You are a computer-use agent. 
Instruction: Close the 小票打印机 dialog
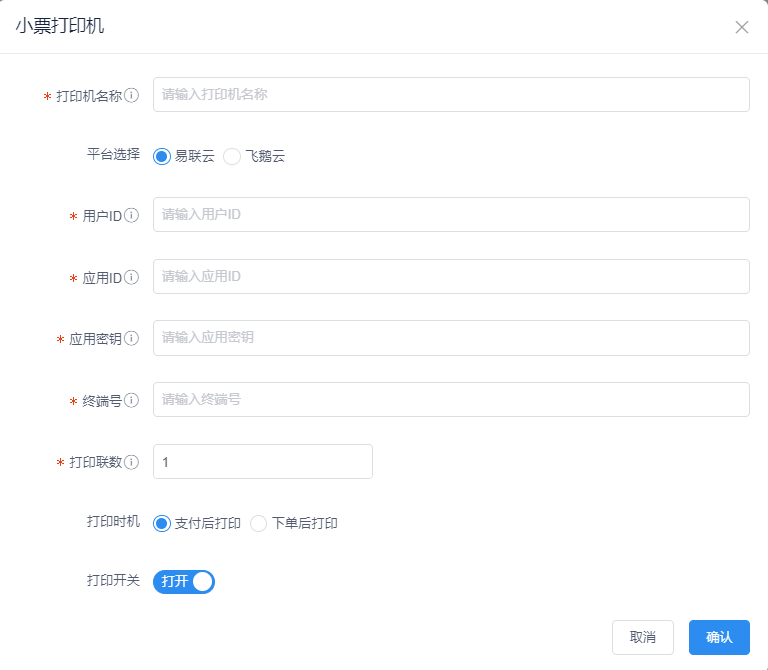pyautogui.click(x=742, y=27)
